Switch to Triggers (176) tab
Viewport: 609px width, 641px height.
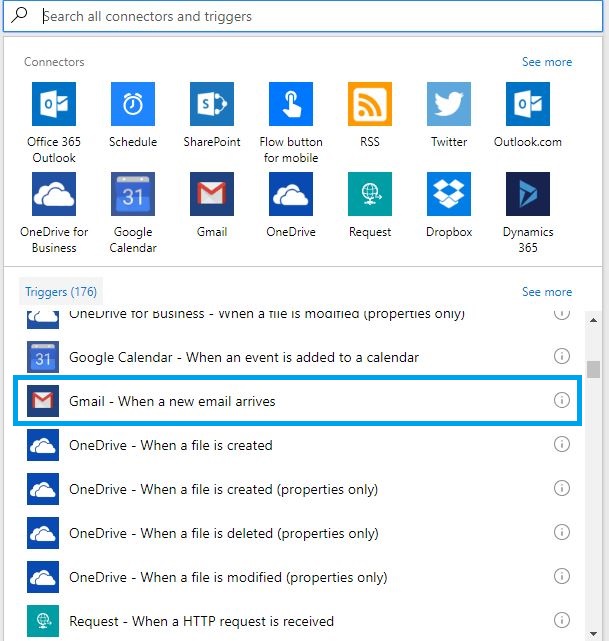[61, 291]
